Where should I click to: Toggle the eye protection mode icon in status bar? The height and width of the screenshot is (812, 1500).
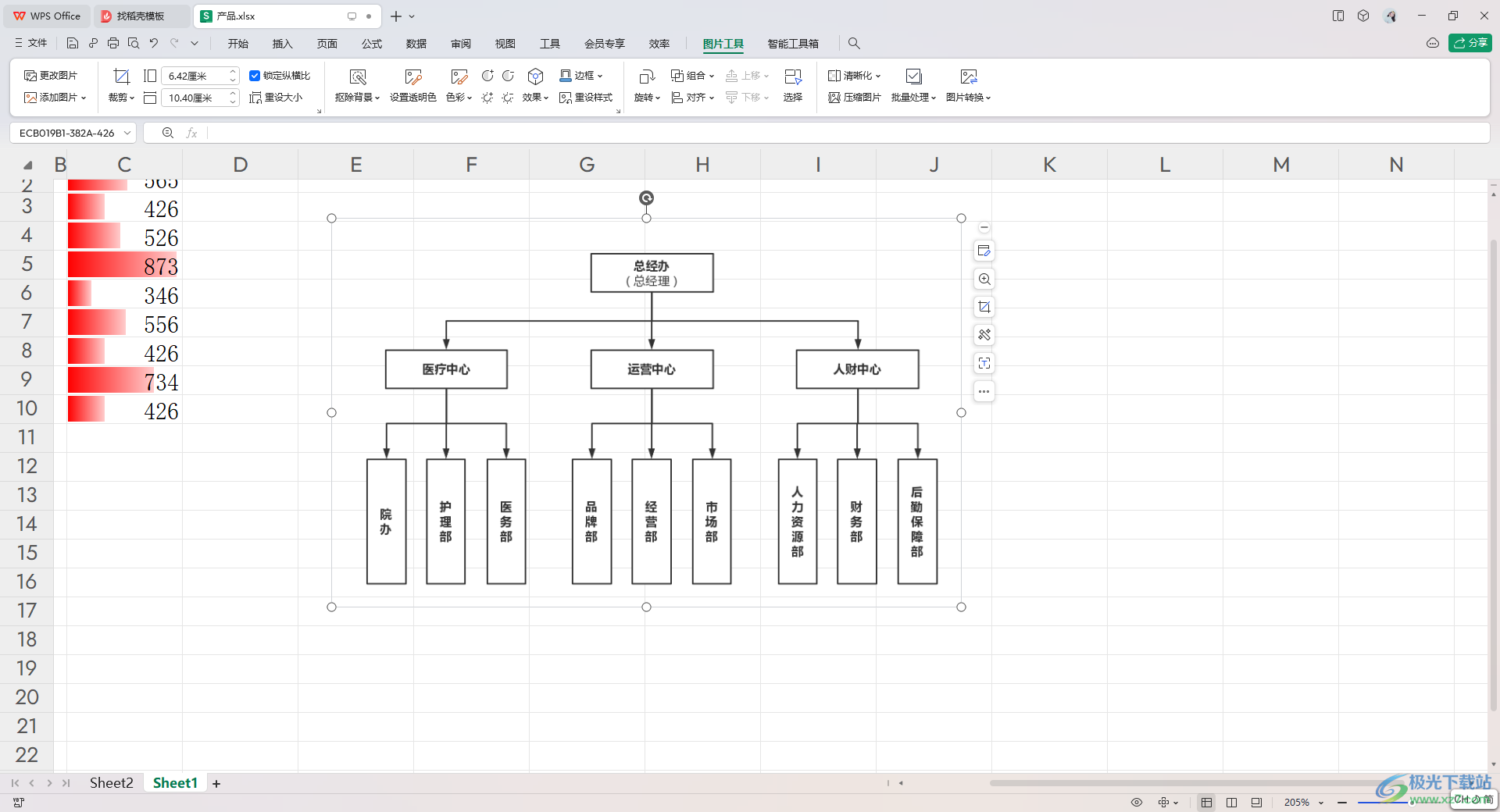click(1137, 802)
